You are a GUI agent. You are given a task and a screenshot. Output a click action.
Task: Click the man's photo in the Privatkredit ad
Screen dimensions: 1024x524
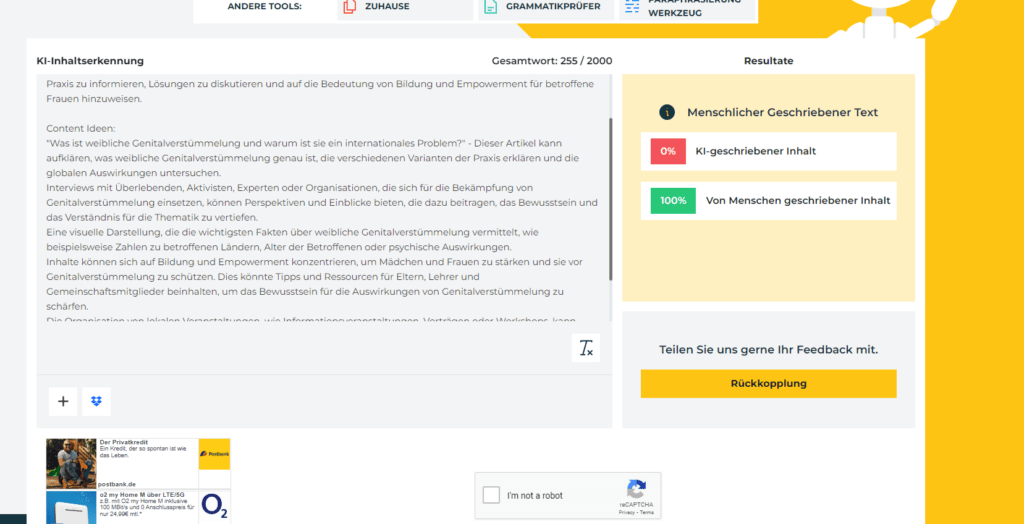point(71,464)
